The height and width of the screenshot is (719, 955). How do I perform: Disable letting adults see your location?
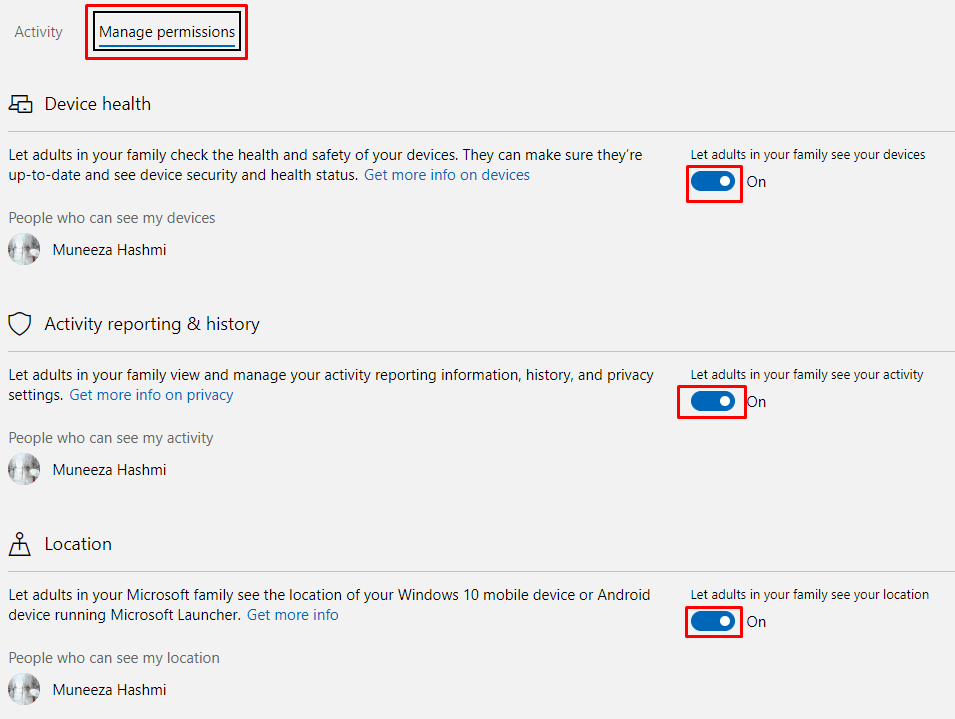(713, 621)
